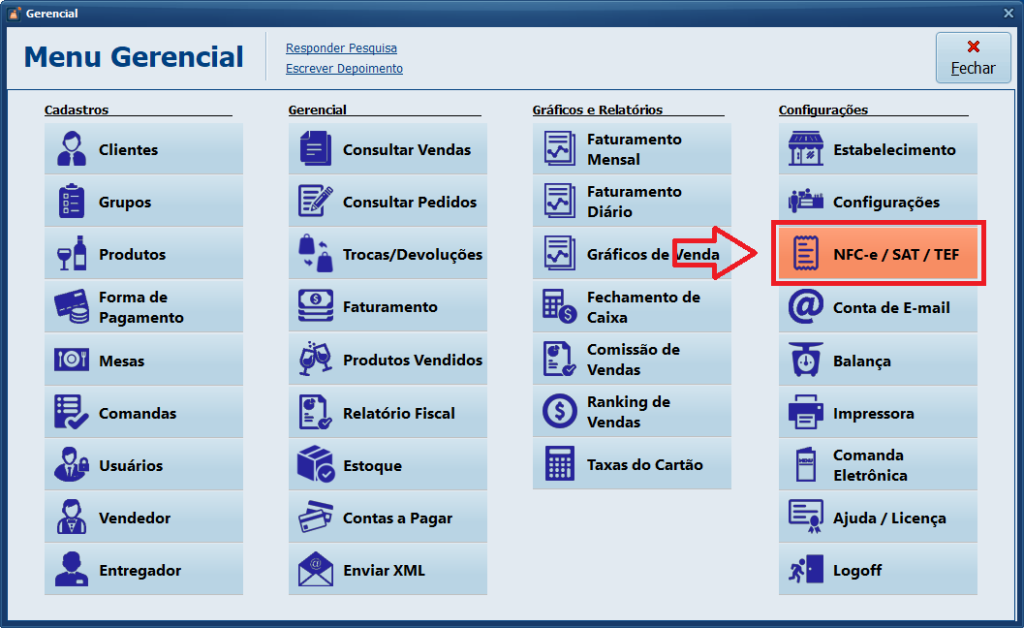1024x628 pixels.
Task: Go to Ajuda / Licença
Action: point(878,518)
